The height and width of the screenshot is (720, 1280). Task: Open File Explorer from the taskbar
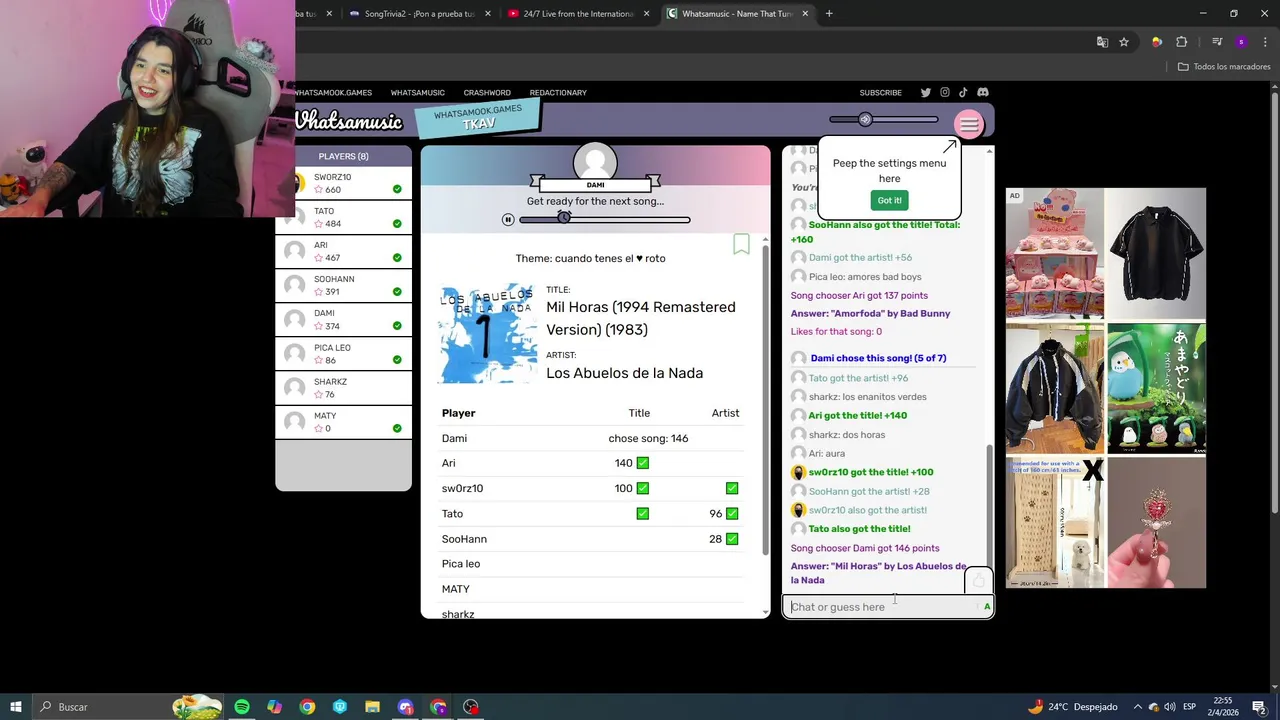pyautogui.click(x=372, y=707)
